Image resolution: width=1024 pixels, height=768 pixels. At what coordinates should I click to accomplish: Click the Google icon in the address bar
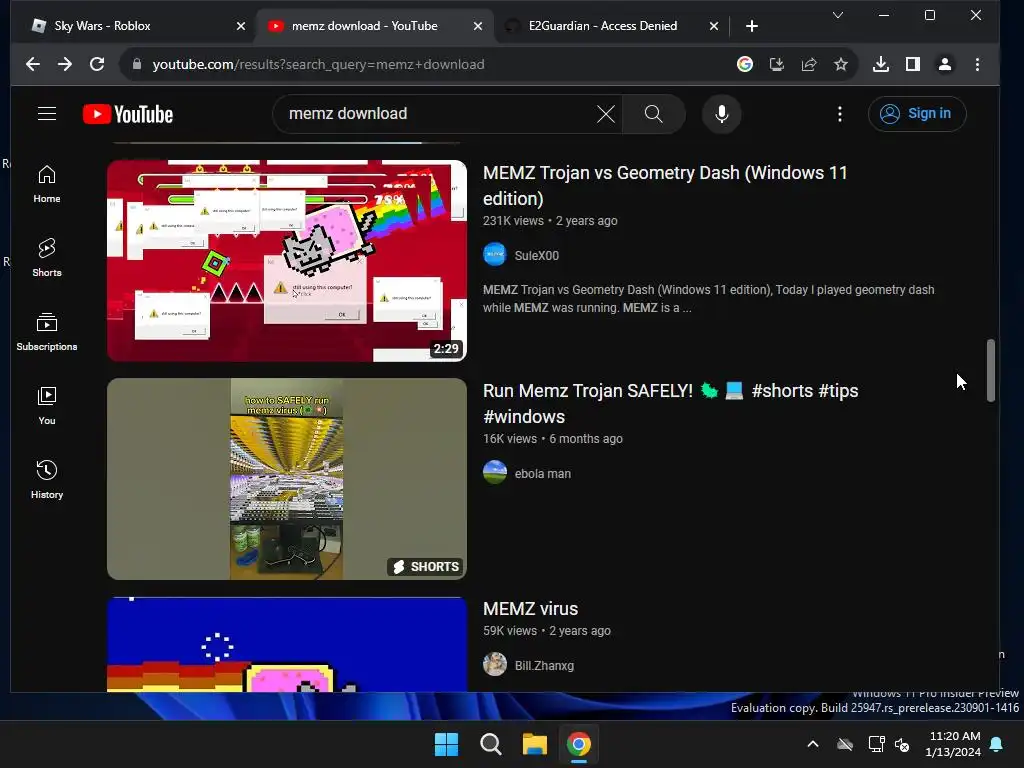point(744,64)
